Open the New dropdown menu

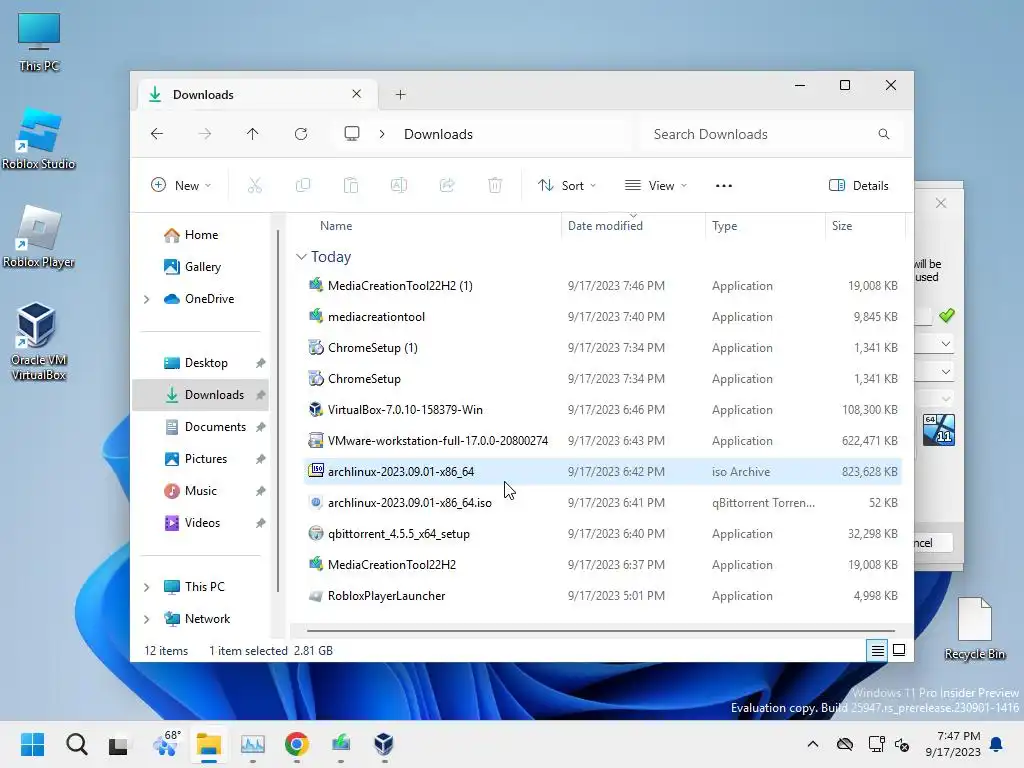(181, 185)
